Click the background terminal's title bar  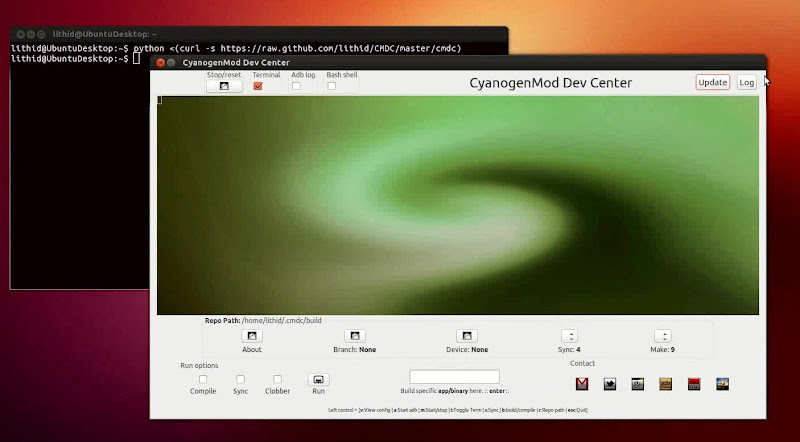coord(259,34)
